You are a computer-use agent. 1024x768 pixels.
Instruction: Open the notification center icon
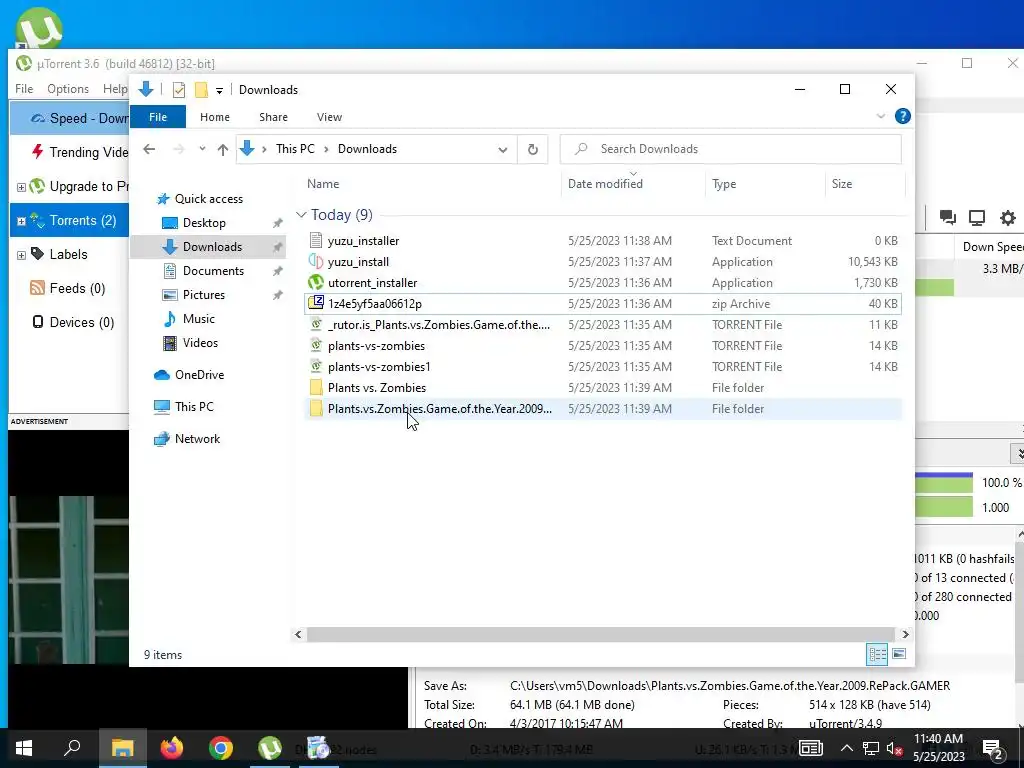pyautogui.click(x=992, y=748)
